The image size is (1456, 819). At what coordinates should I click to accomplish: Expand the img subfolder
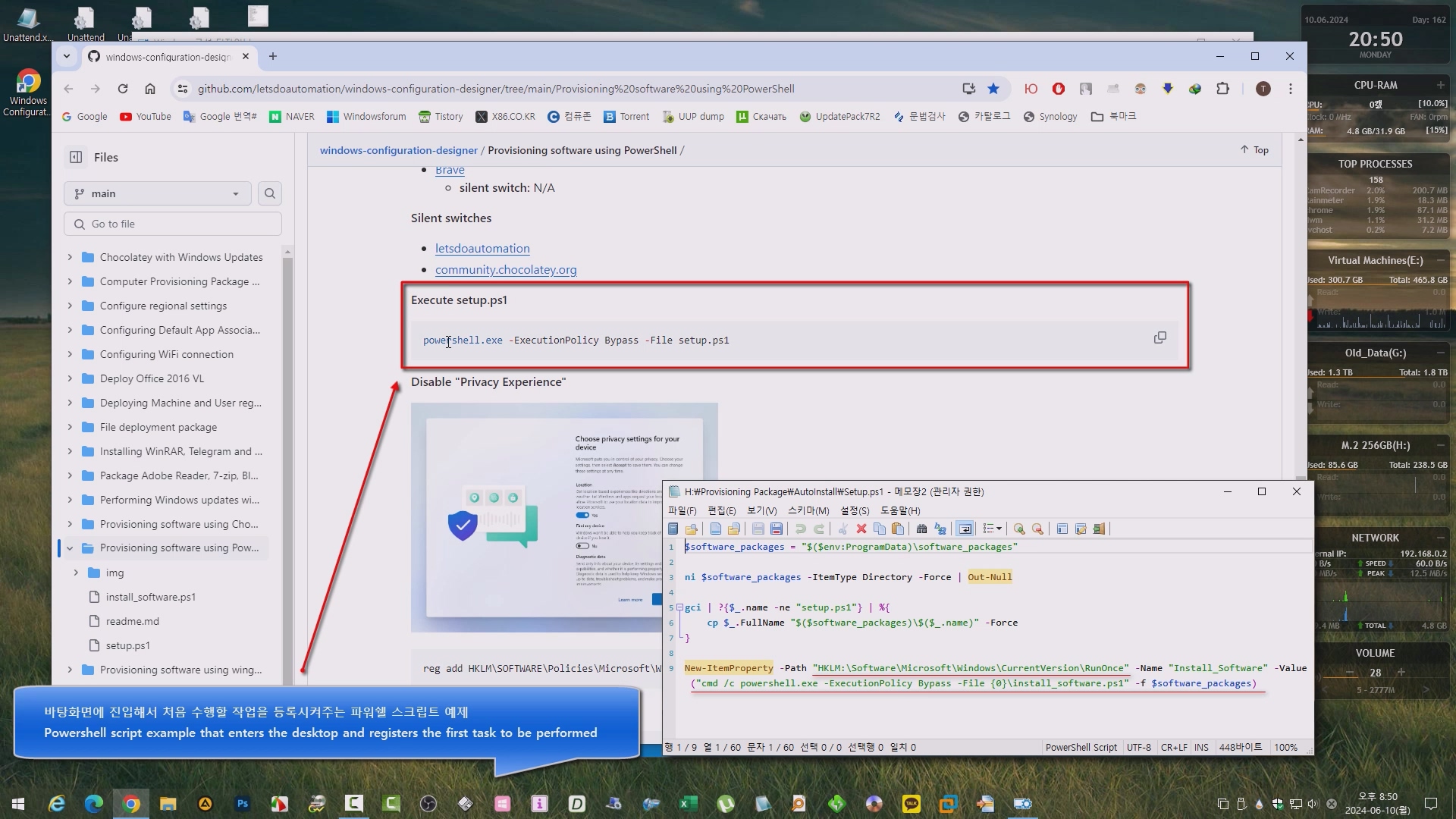point(76,573)
